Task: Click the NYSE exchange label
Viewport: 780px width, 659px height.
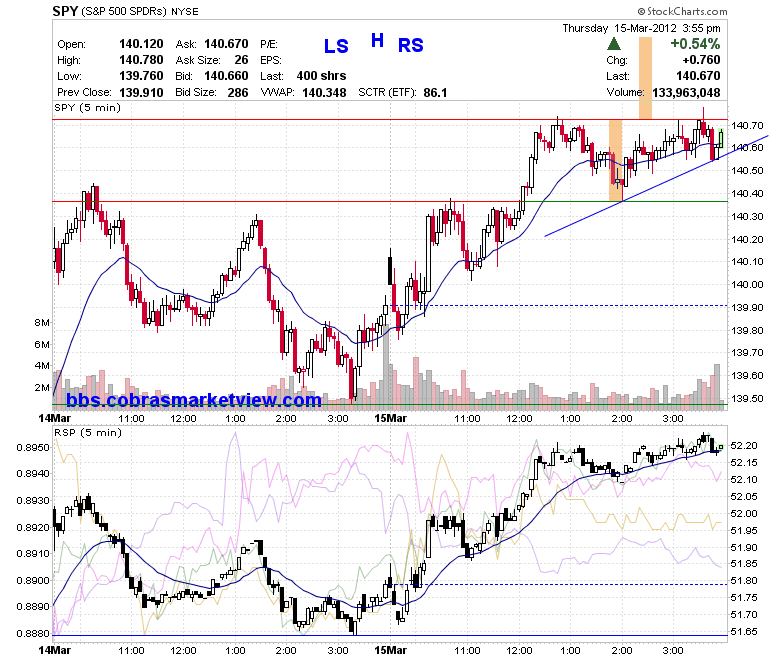Action: (185, 11)
